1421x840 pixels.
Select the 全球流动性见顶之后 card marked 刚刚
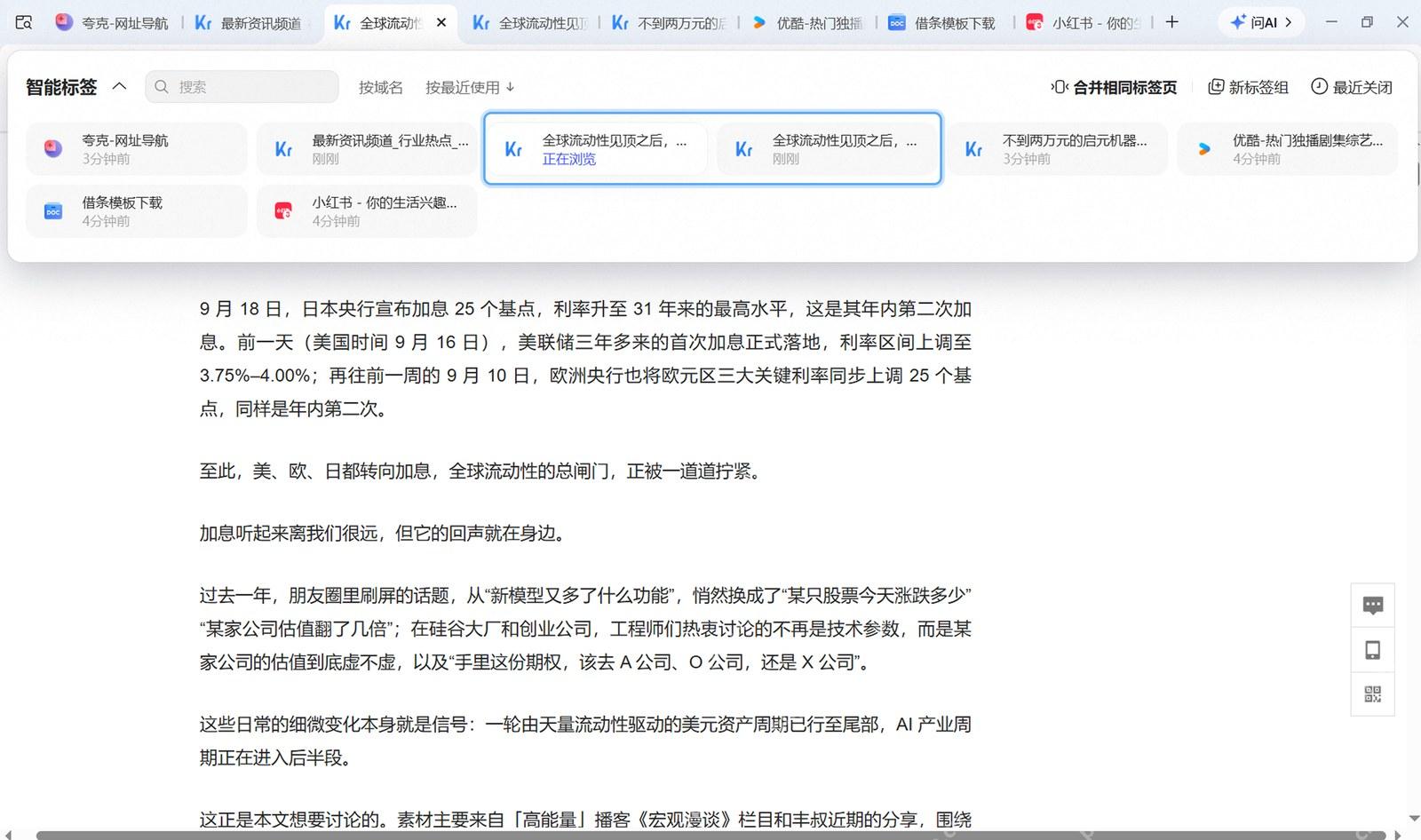827,148
